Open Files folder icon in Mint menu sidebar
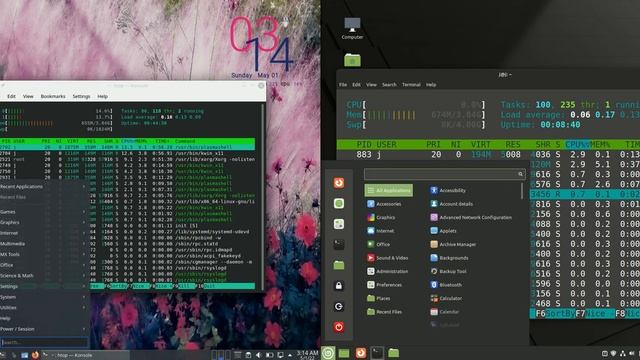Viewport: 640px width, 360px height. tap(338, 265)
